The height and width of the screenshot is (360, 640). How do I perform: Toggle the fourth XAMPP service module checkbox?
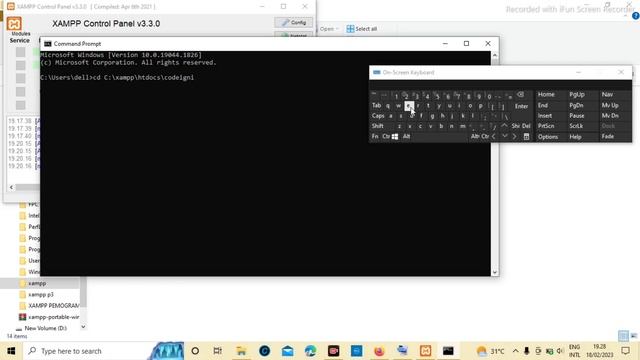[x=20, y=91]
